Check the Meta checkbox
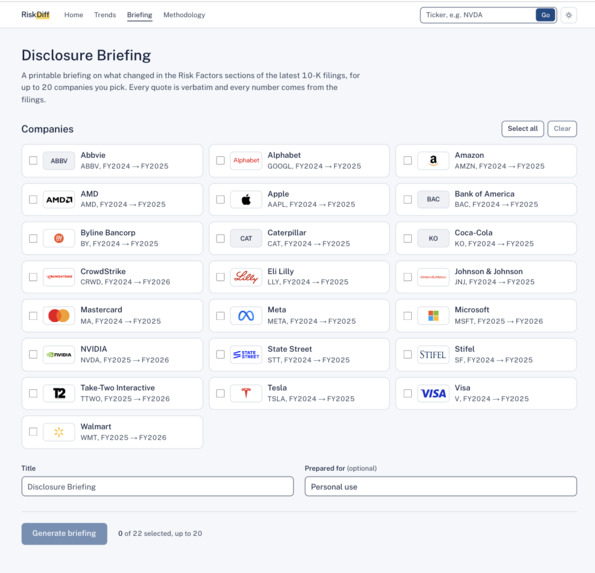Screen dimensions: 595x573 pyautogui.click(x=220, y=316)
